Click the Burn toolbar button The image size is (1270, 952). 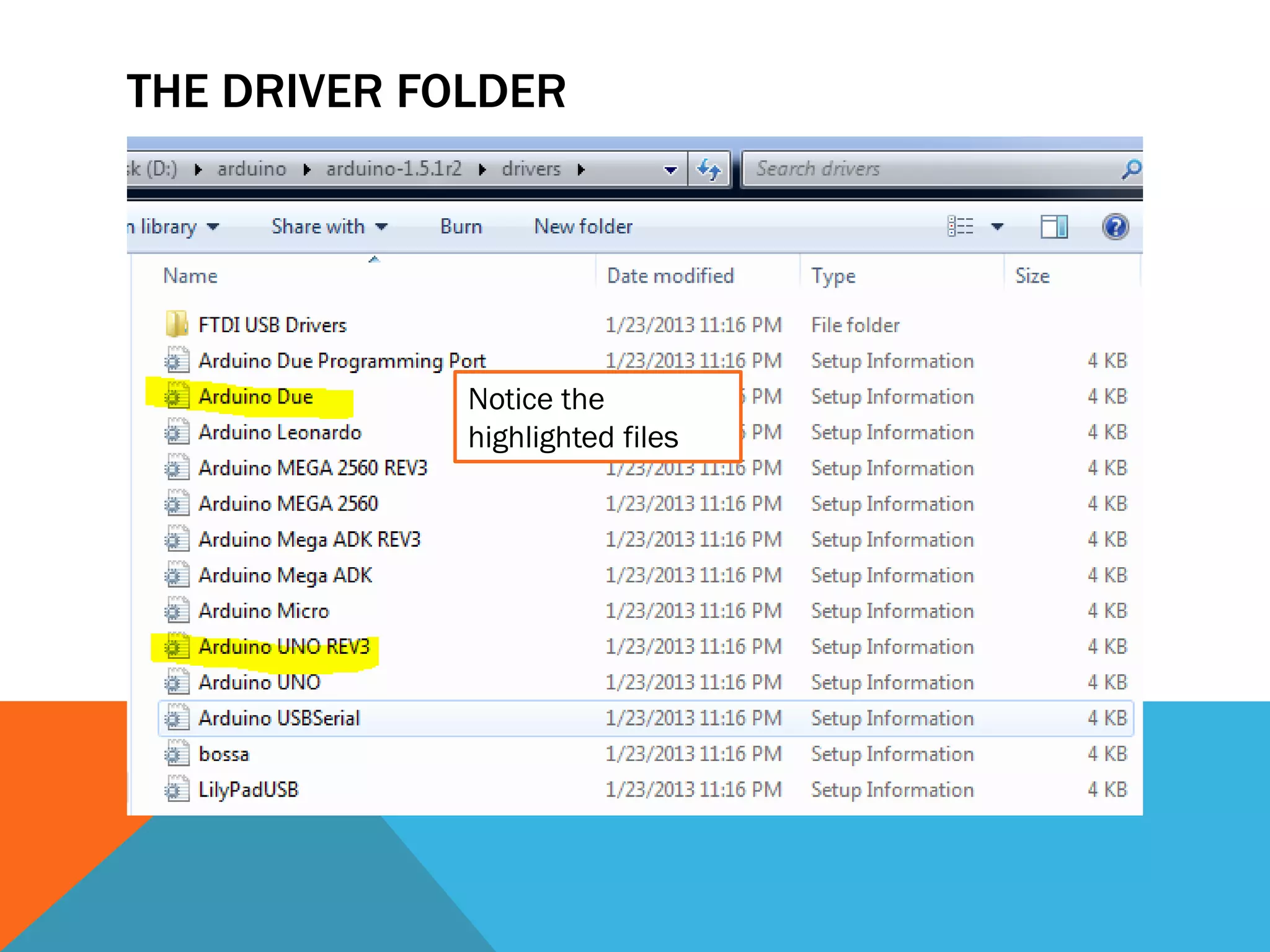(x=461, y=227)
